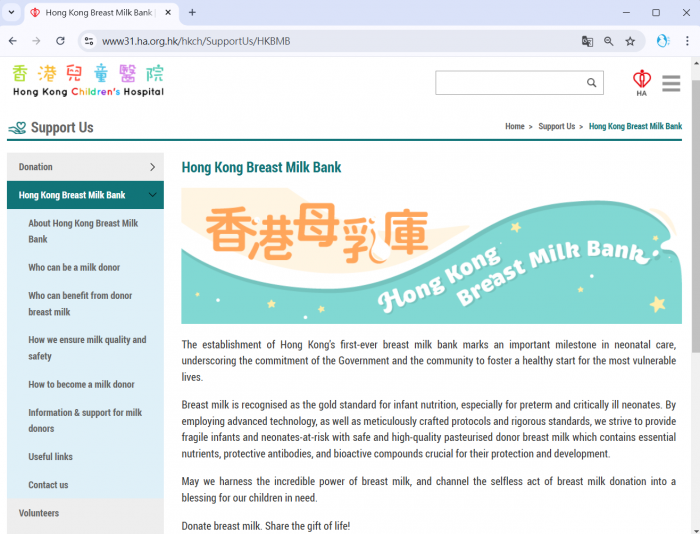Click the page vertical scrollbar thumb

pos(696,216)
